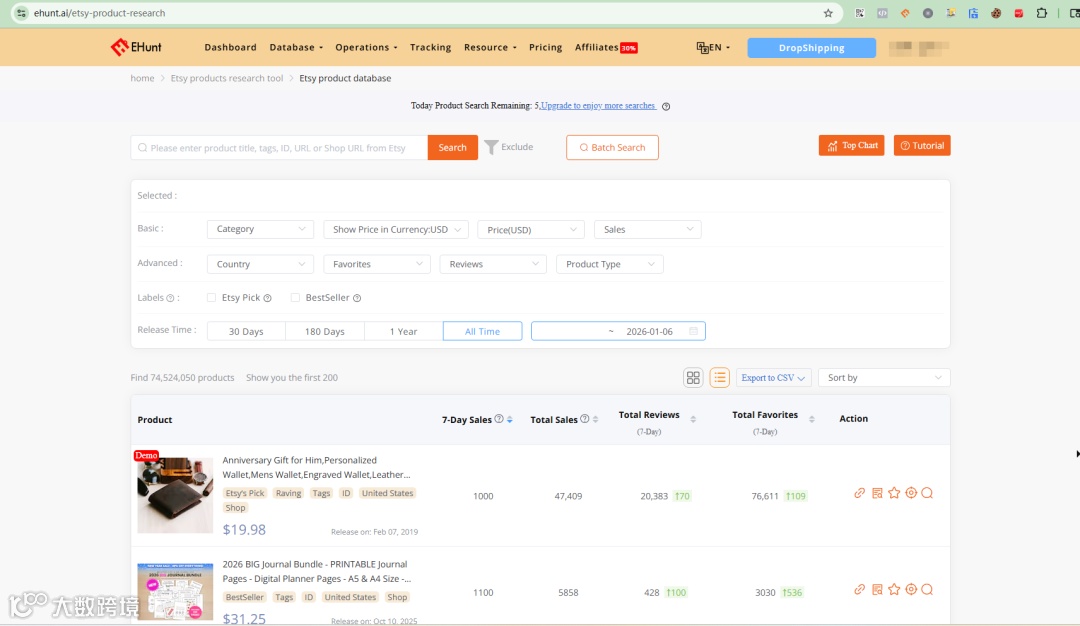This screenshot has width=1080, height=626.
Task: Open the code brackets browser extension
Action: 882,13
